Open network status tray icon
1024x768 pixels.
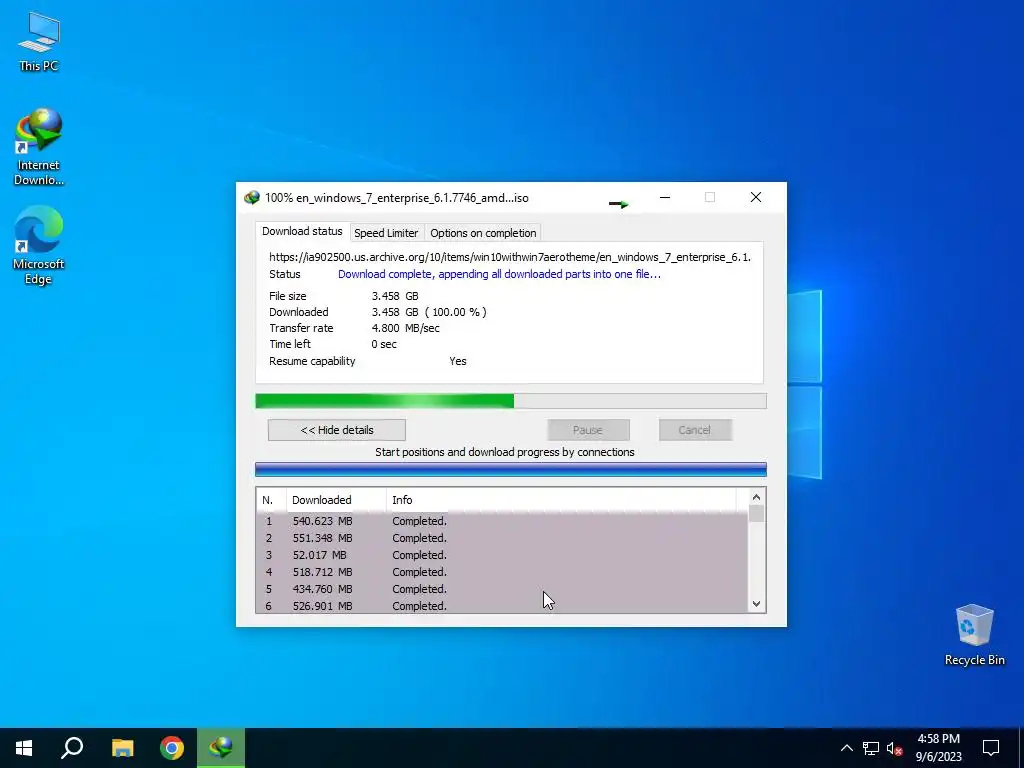(871, 748)
